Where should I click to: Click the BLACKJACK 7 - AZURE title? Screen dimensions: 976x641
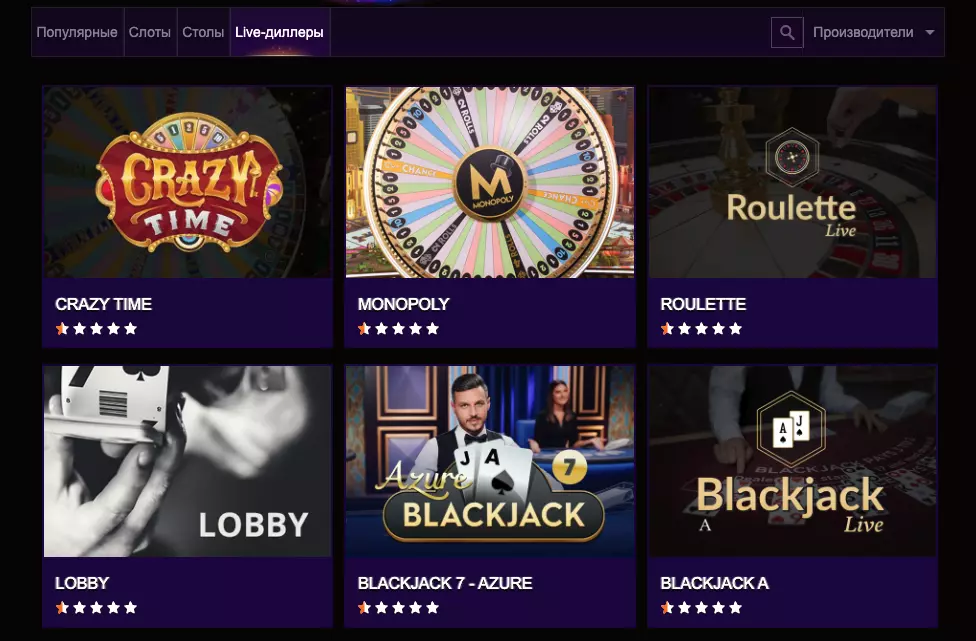[x=445, y=583]
